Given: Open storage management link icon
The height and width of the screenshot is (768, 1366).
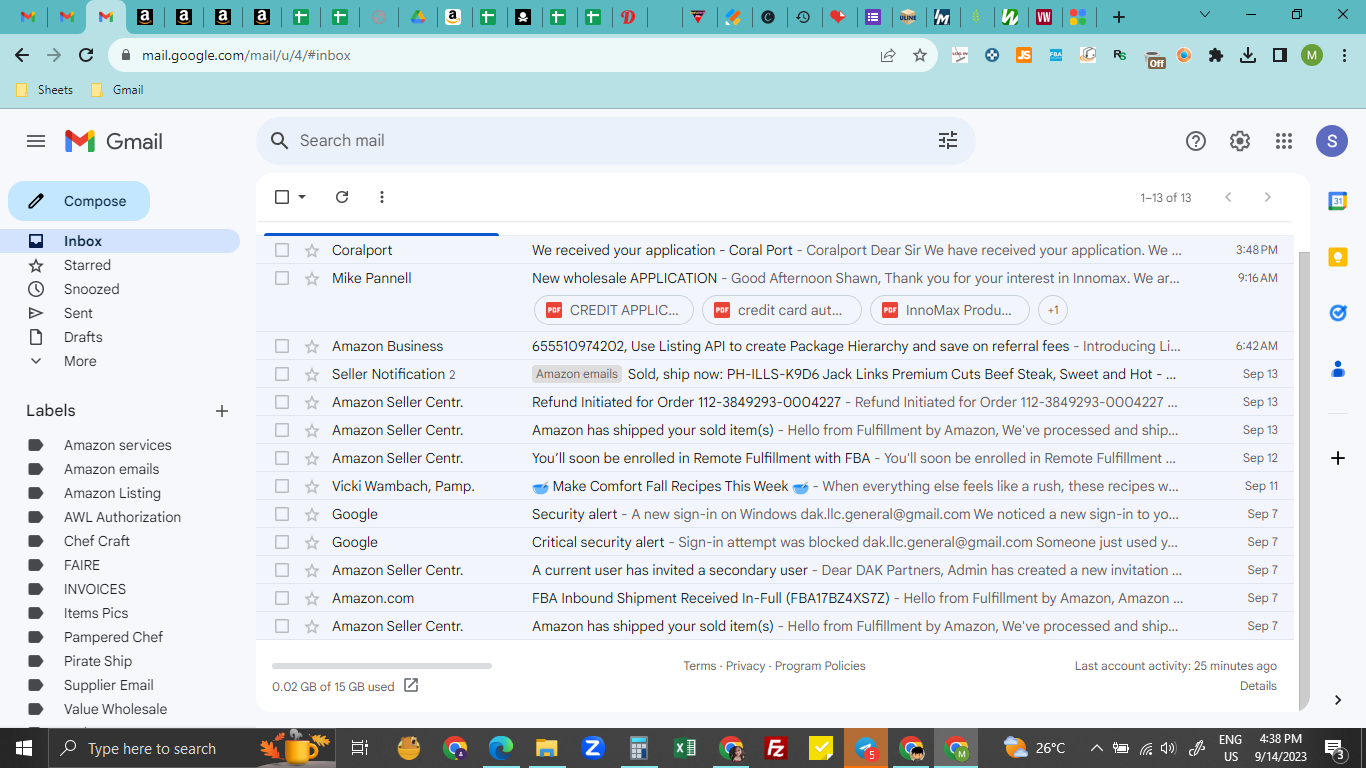Looking at the screenshot, I should point(411,686).
